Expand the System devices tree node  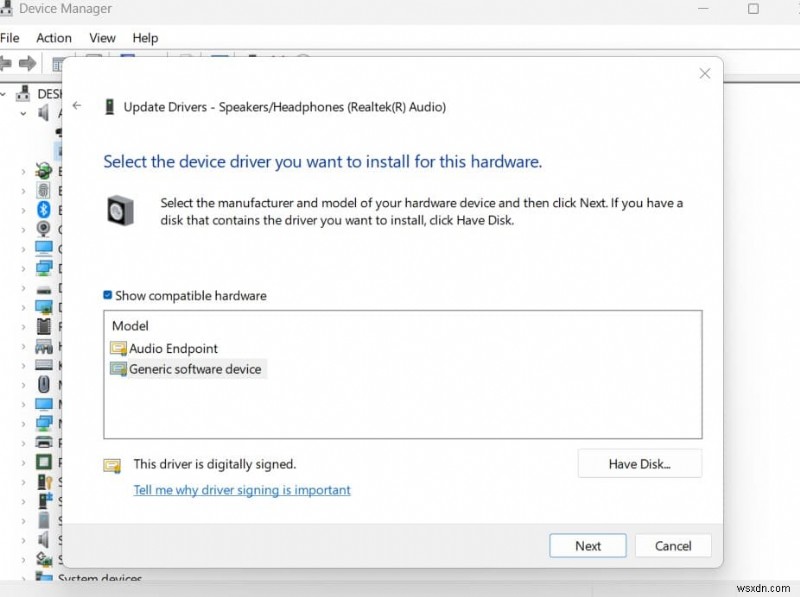click(22, 580)
